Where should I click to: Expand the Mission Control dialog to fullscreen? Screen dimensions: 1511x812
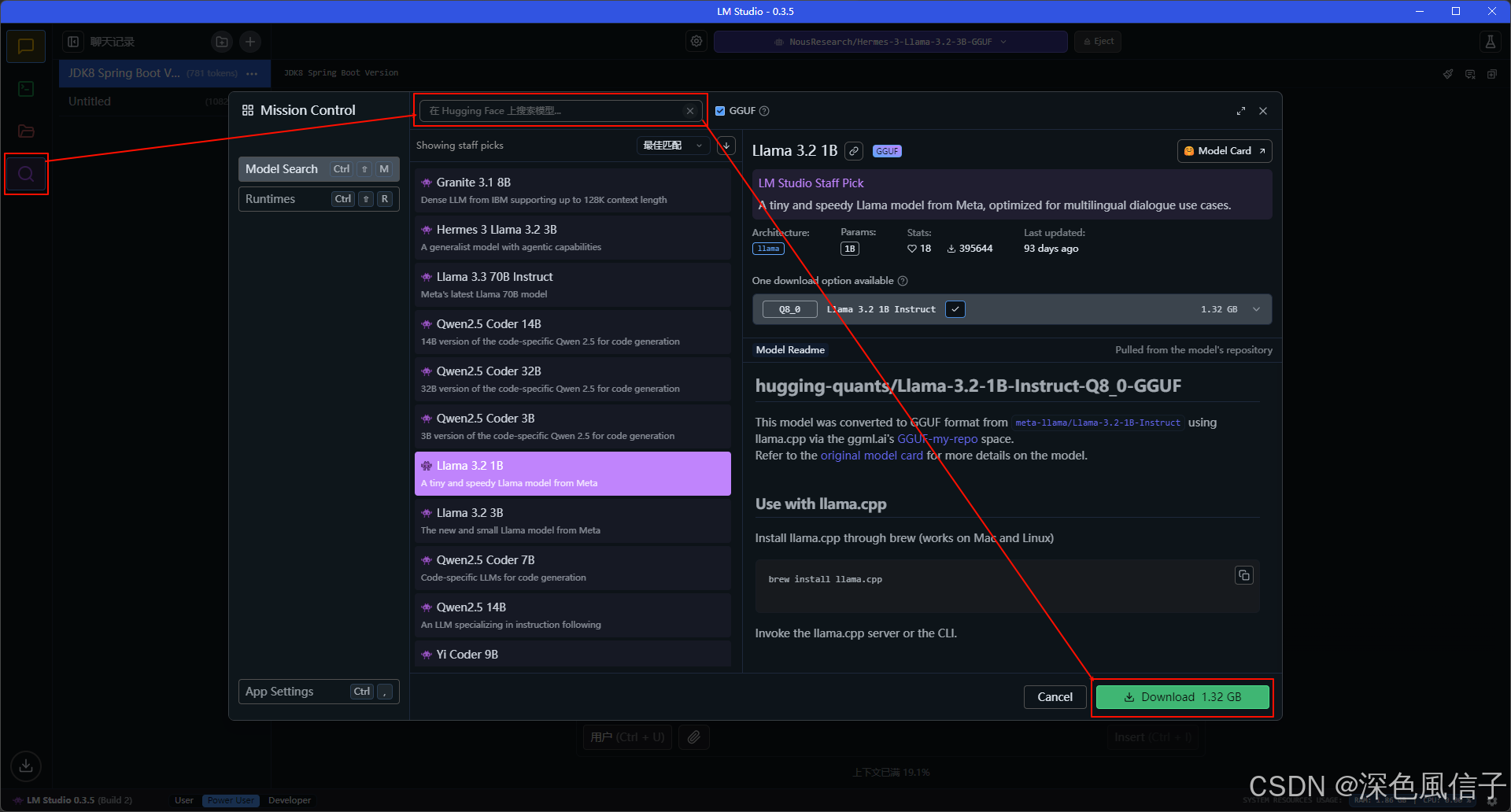point(1241,111)
